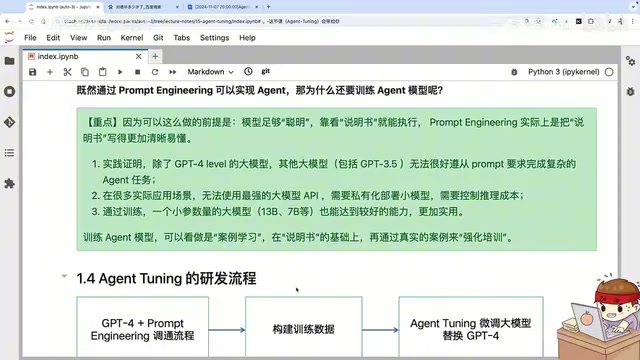Collapse the 1.4 Agent Tuning heading section
Screen dimensions: 640x360
coord(64,276)
